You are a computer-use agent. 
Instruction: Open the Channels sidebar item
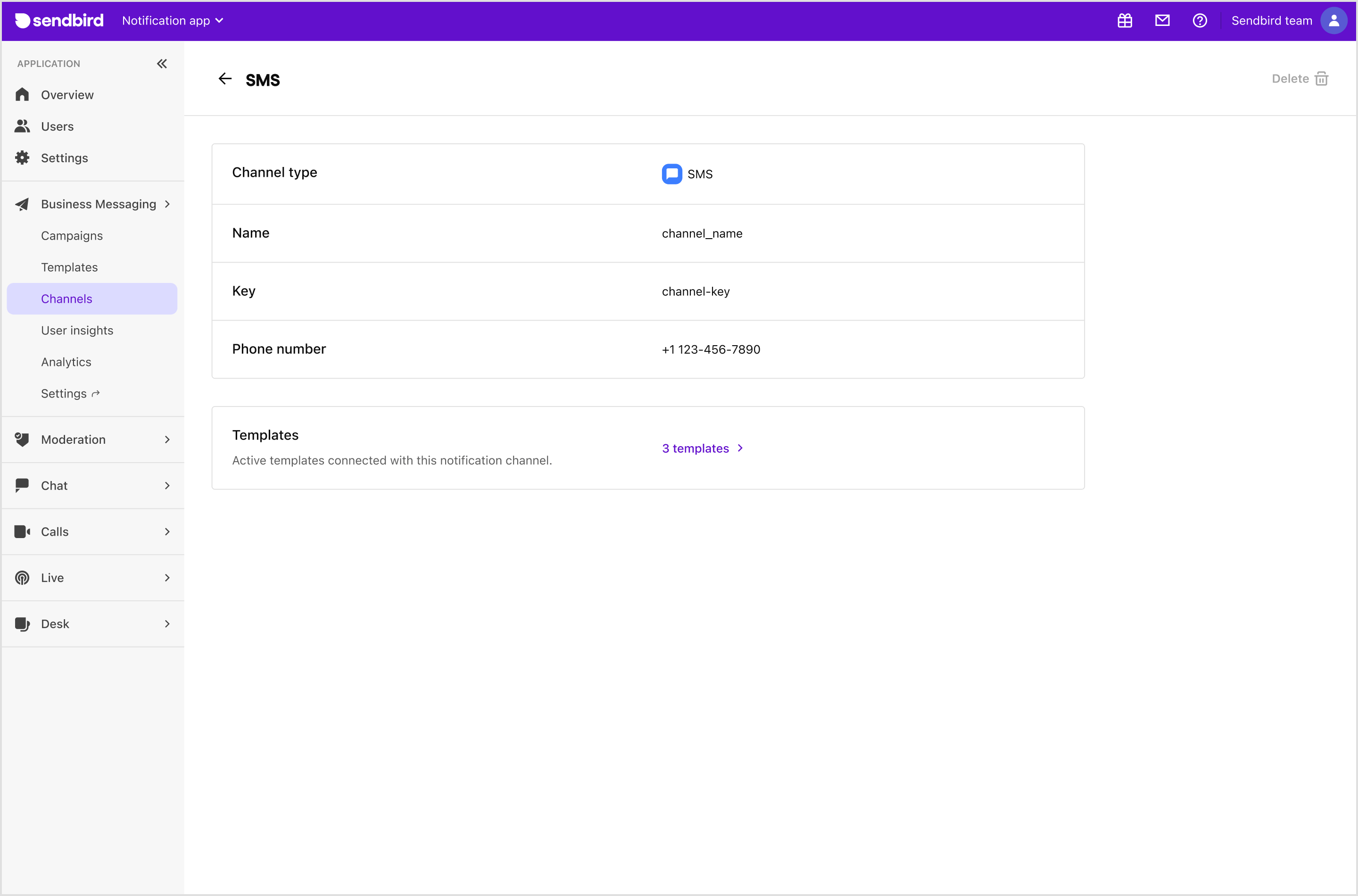click(66, 299)
